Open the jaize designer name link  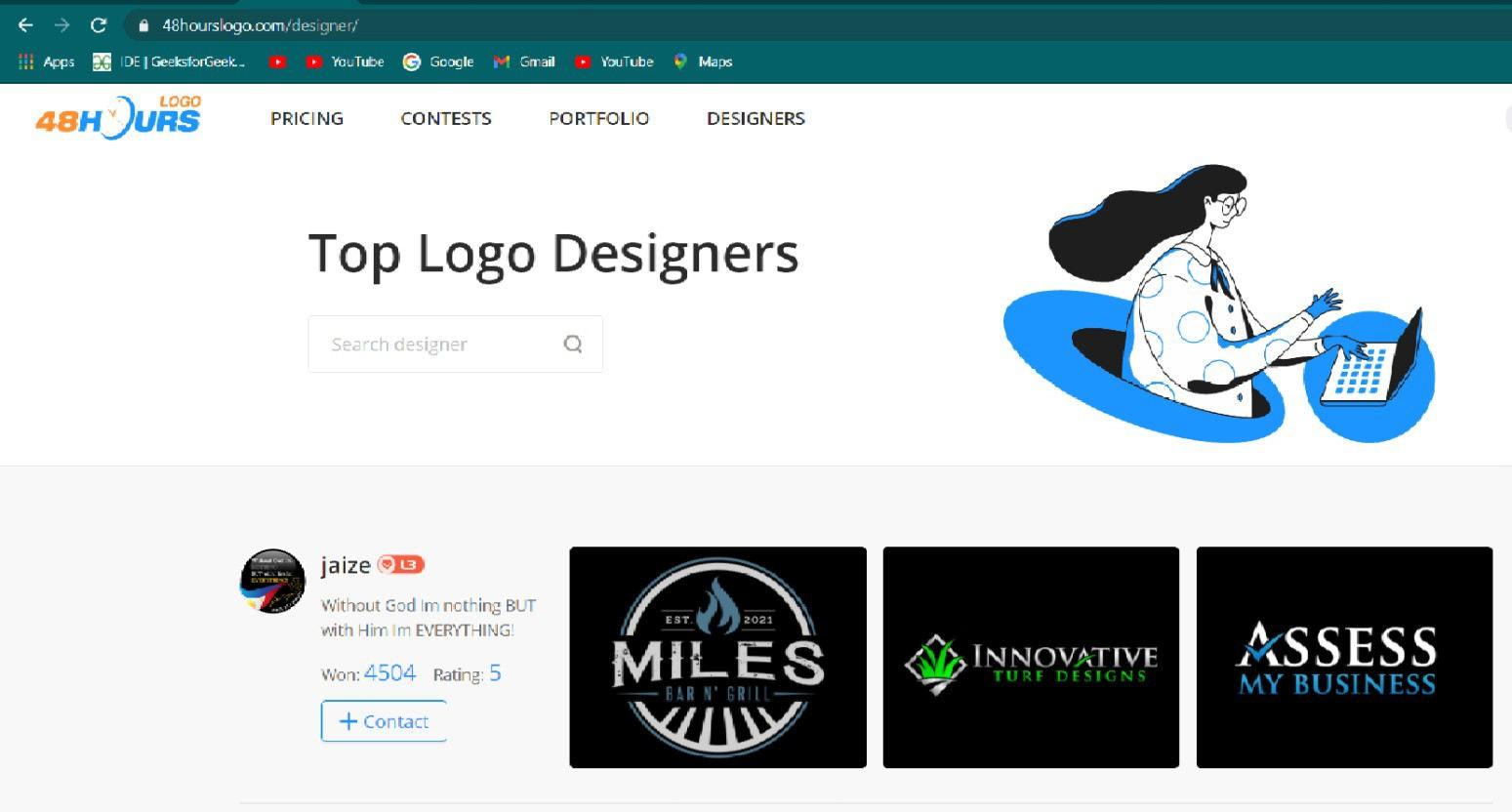pyautogui.click(x=346, y=565)
